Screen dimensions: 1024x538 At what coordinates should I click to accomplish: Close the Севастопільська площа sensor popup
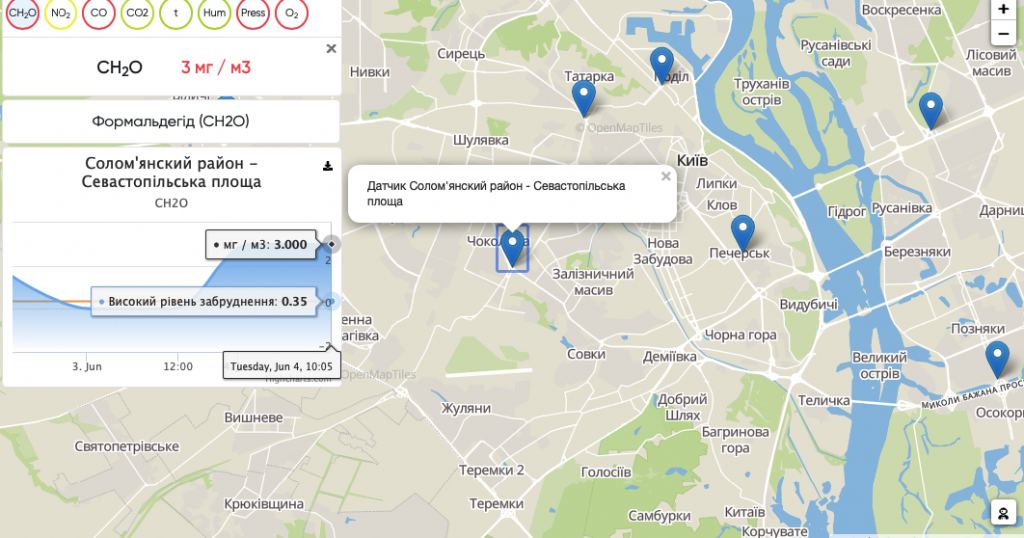click(x=665, y=177)
